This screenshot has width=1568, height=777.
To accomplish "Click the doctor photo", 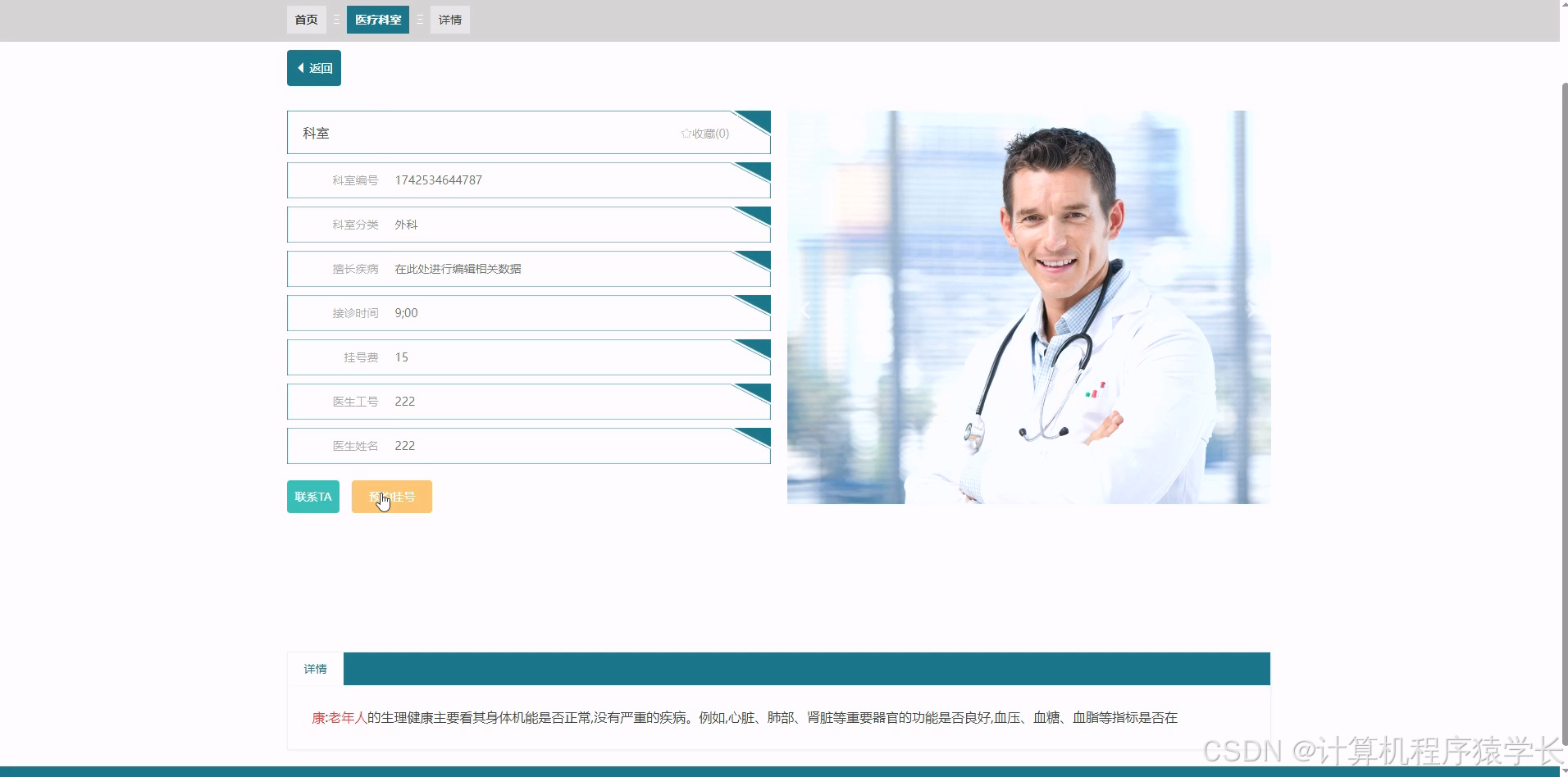I will pos(1028,307).
